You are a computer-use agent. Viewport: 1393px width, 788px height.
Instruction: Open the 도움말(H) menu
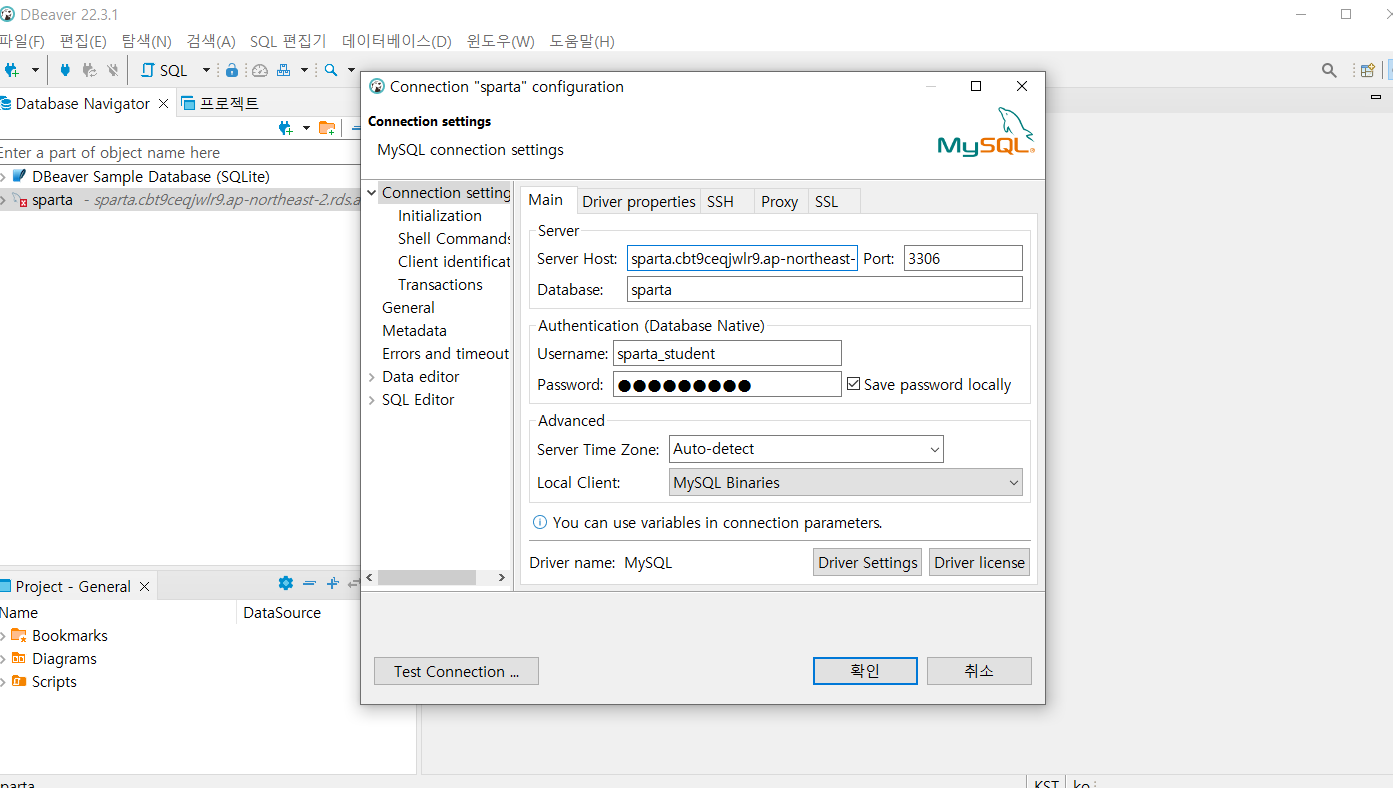coord(582,41)
